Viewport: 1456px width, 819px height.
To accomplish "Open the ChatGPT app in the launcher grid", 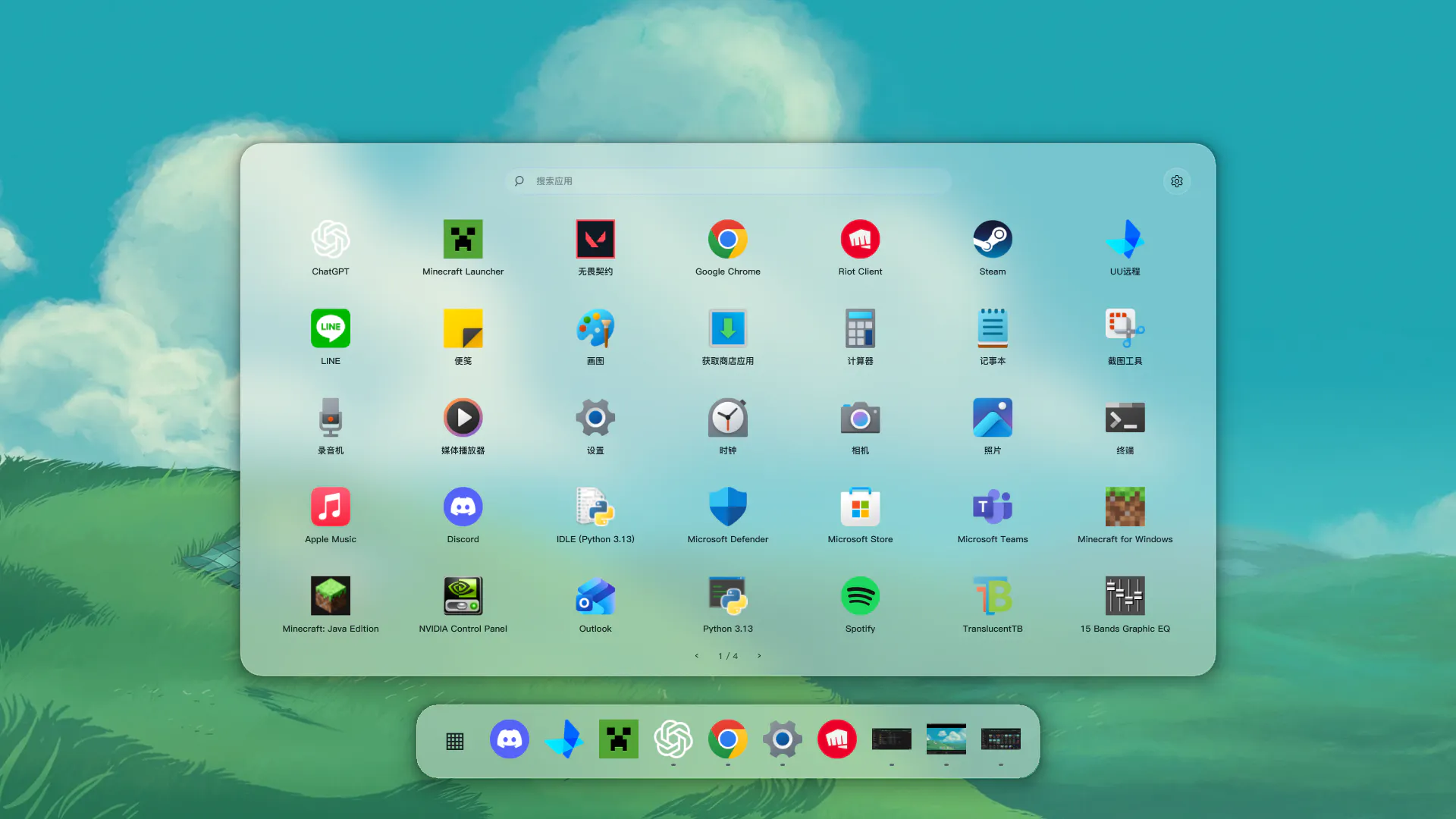I will tap(331, 240).
